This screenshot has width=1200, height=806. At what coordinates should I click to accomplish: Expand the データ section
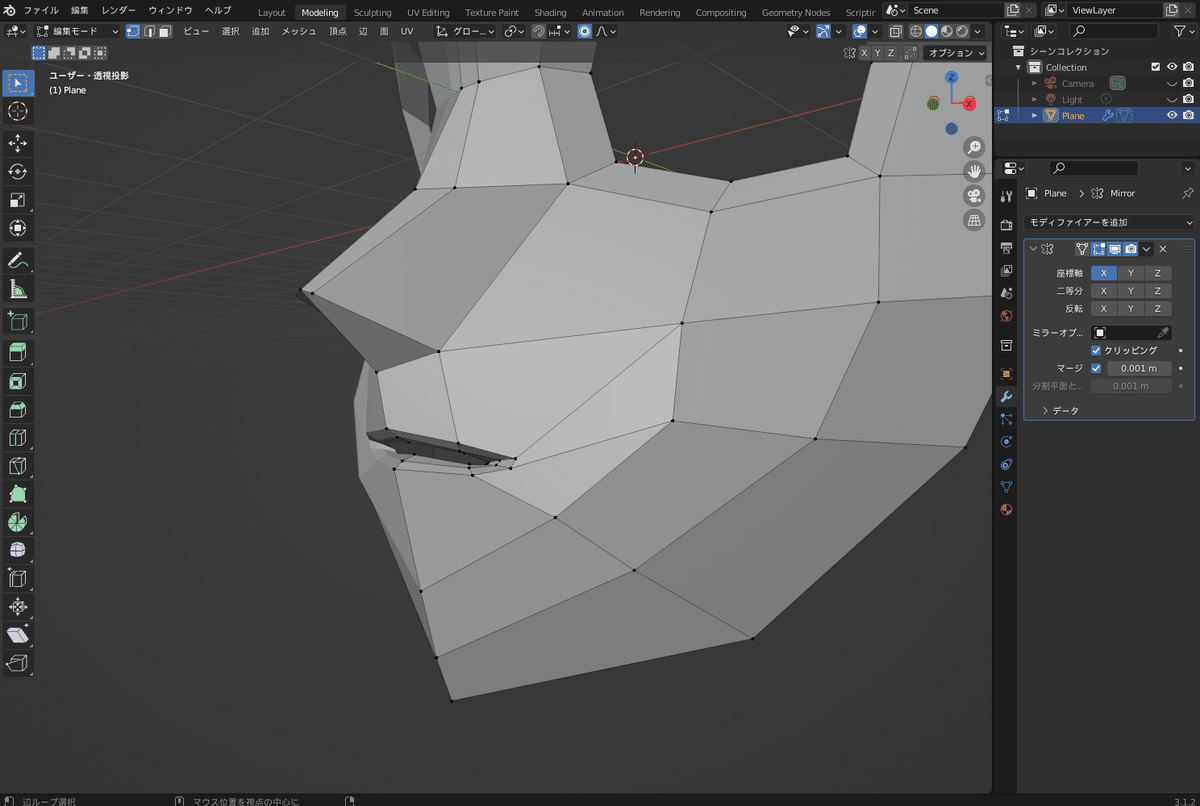pyautogui.click(x=1060, y=410)
